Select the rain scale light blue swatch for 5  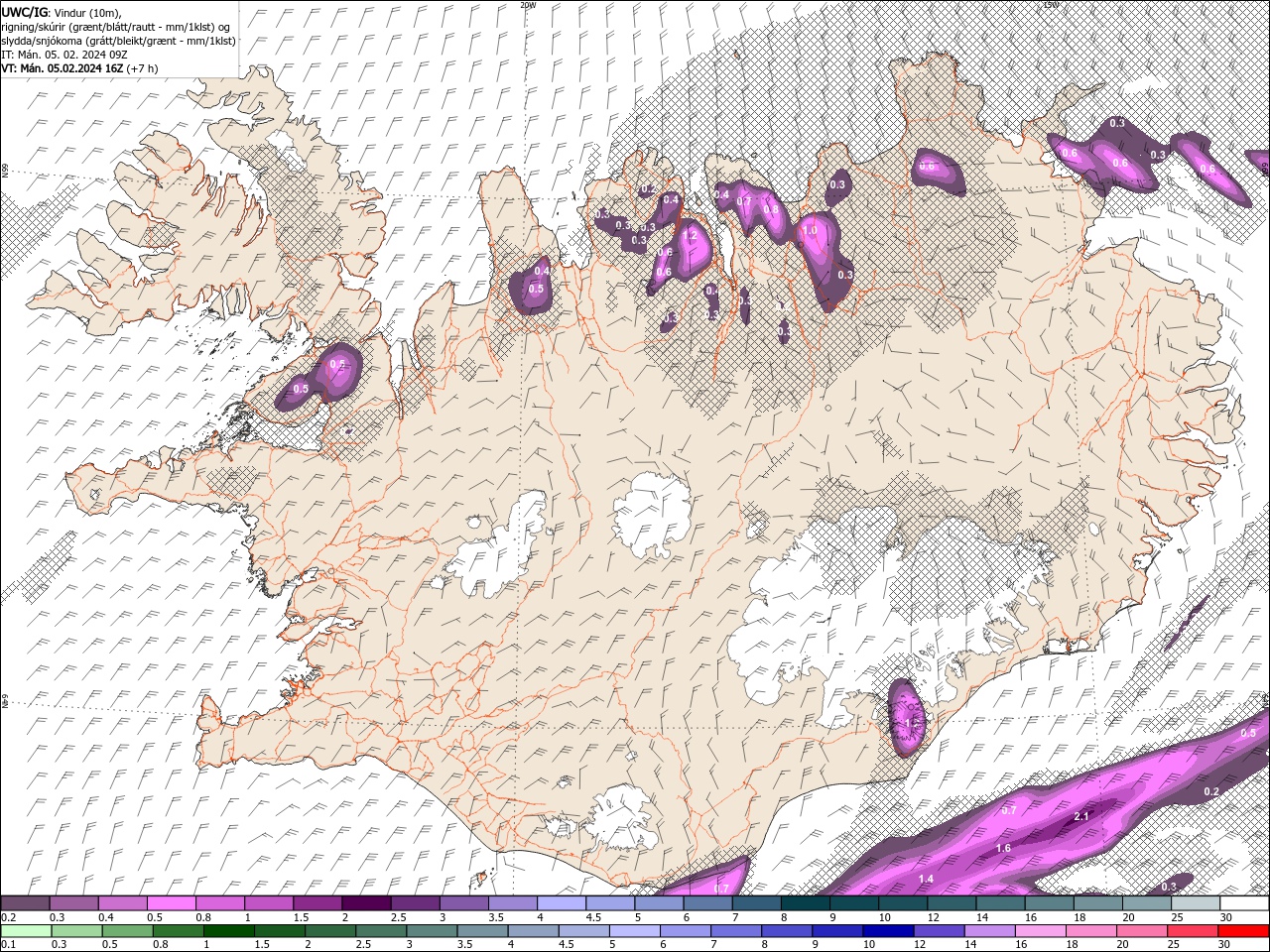(636, 931)
